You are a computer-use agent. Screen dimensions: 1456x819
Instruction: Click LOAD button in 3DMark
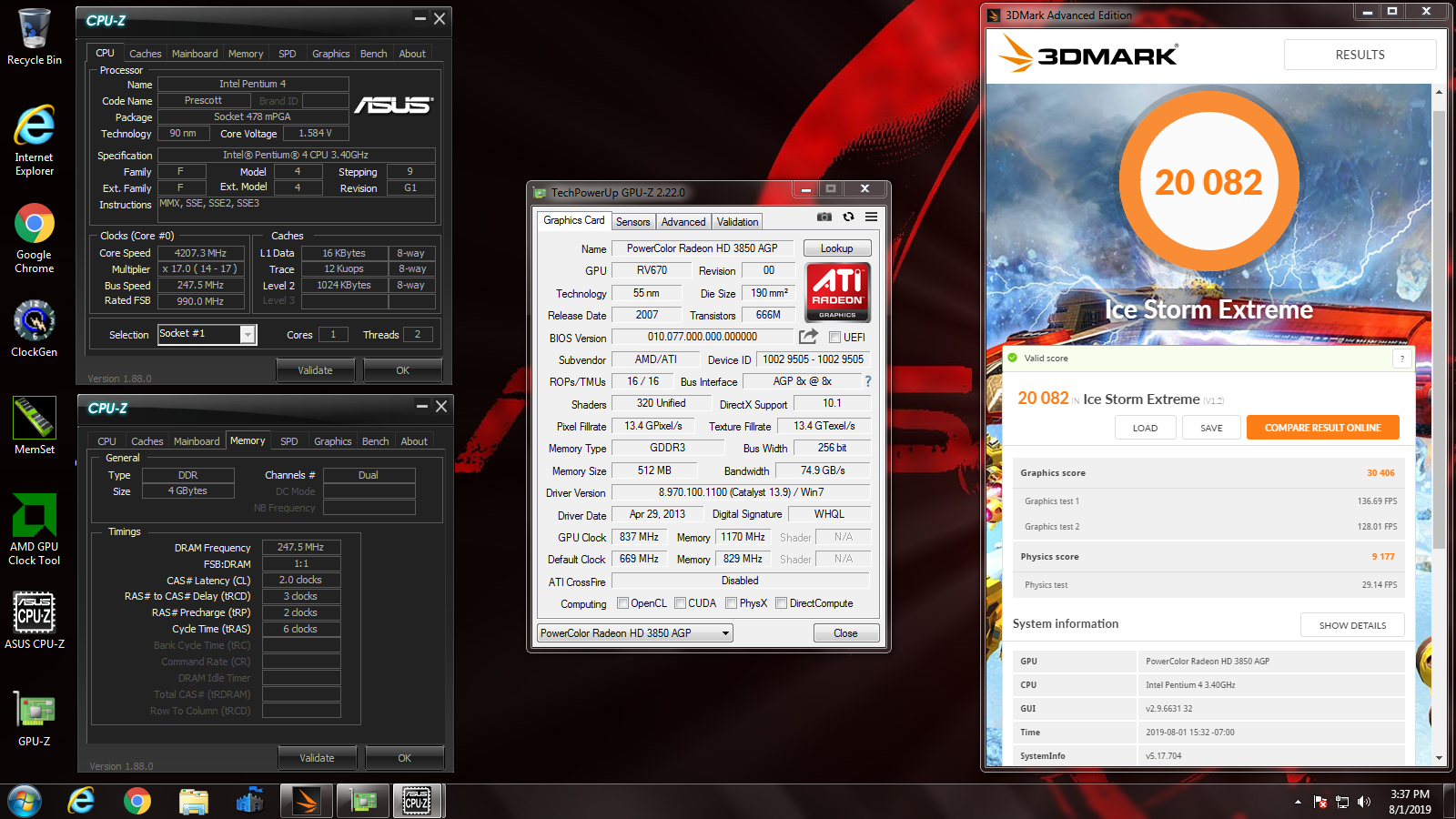click(x=1145, y=428)
